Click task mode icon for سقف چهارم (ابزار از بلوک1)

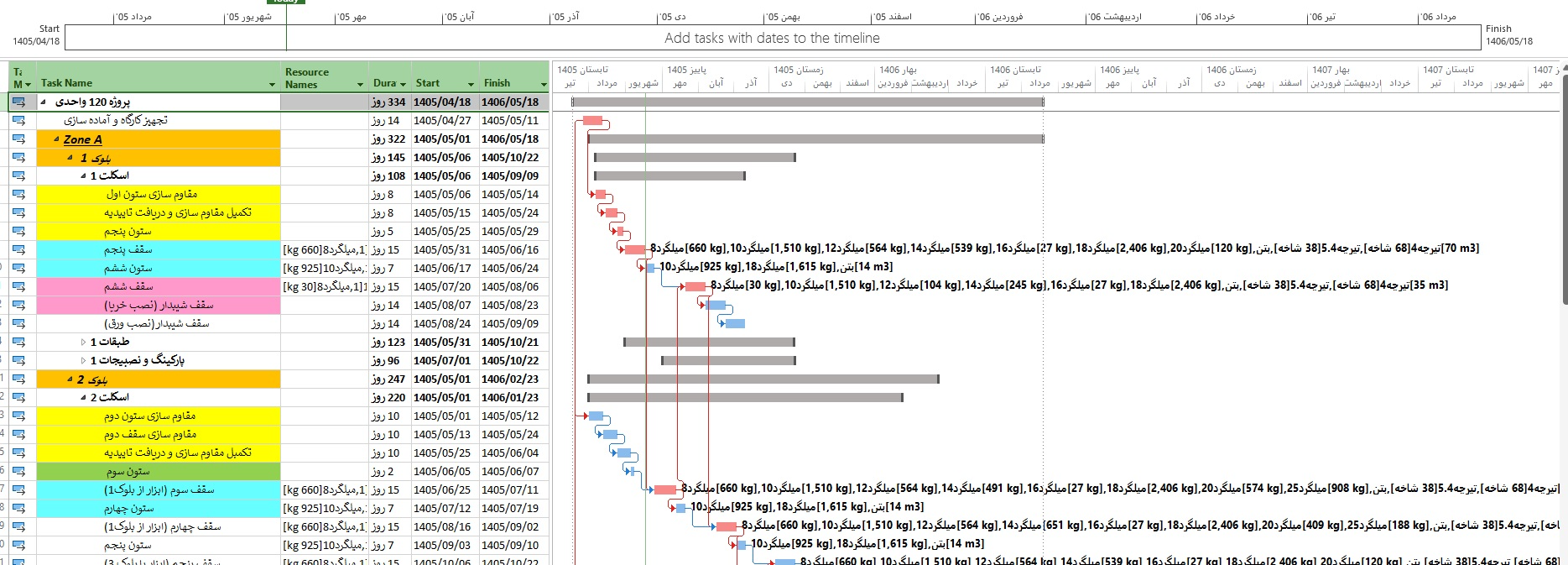coord(18,526)
